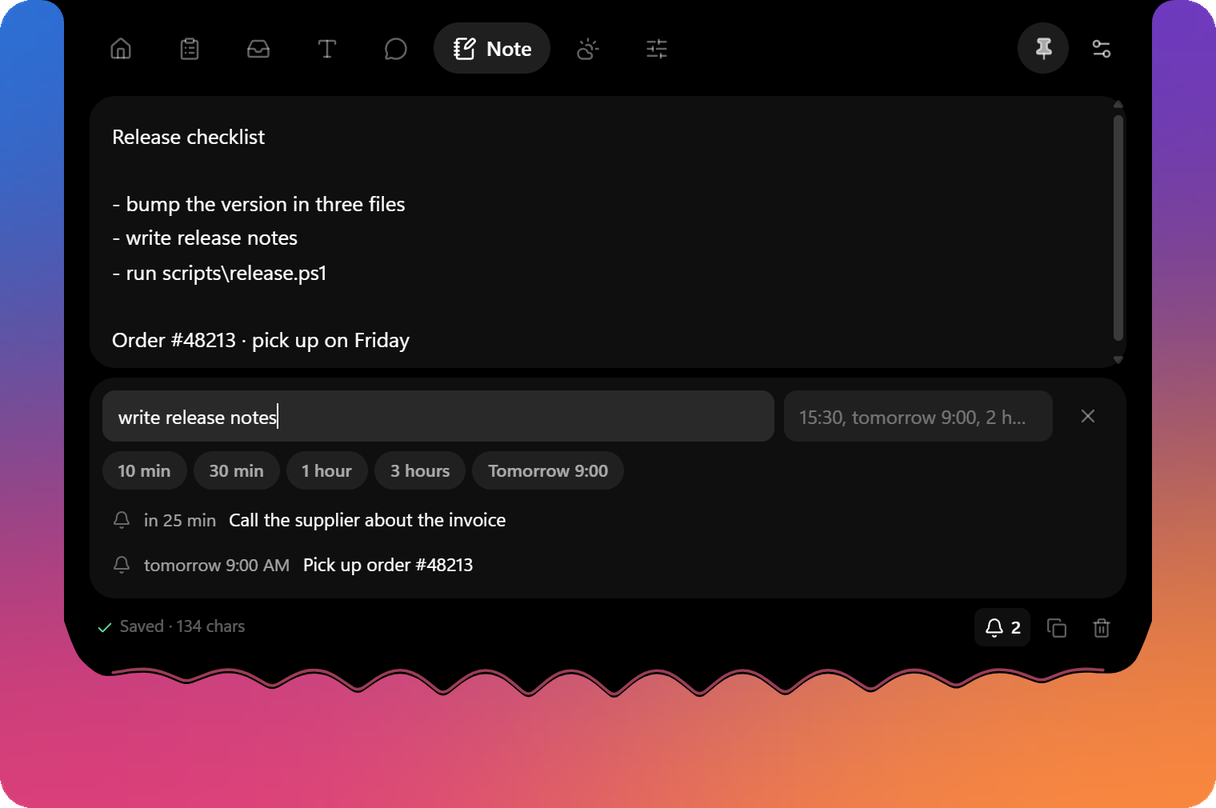
Task: Choose the 1 hour preset
Action: (327, 471)
